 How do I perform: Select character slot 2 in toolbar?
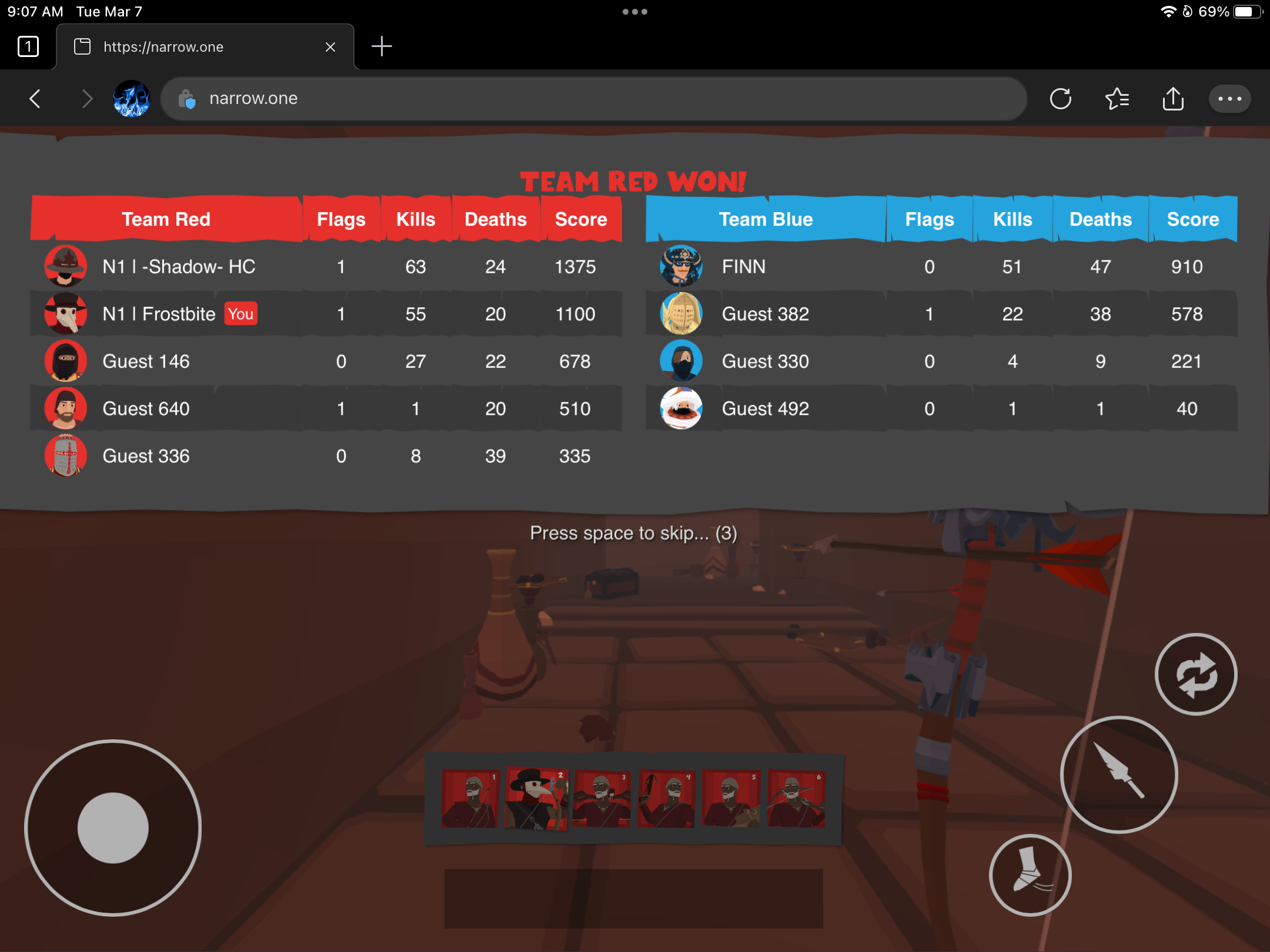(537, 797)
